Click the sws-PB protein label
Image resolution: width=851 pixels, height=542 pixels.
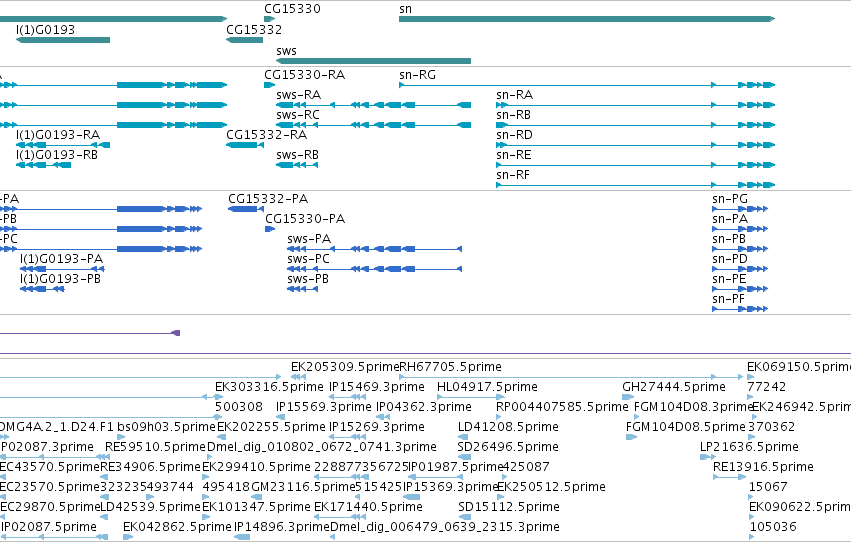(x=308, y=279)
